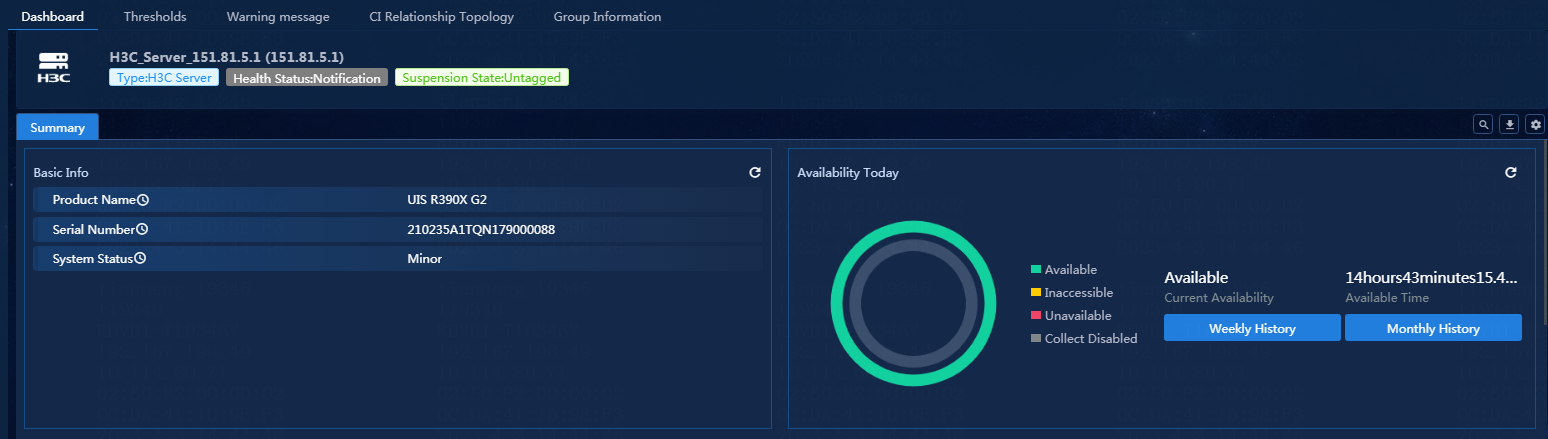The image size is (1548, 439).
Task: Refresh the Basic Info panel
Action: tap(755, 172)
